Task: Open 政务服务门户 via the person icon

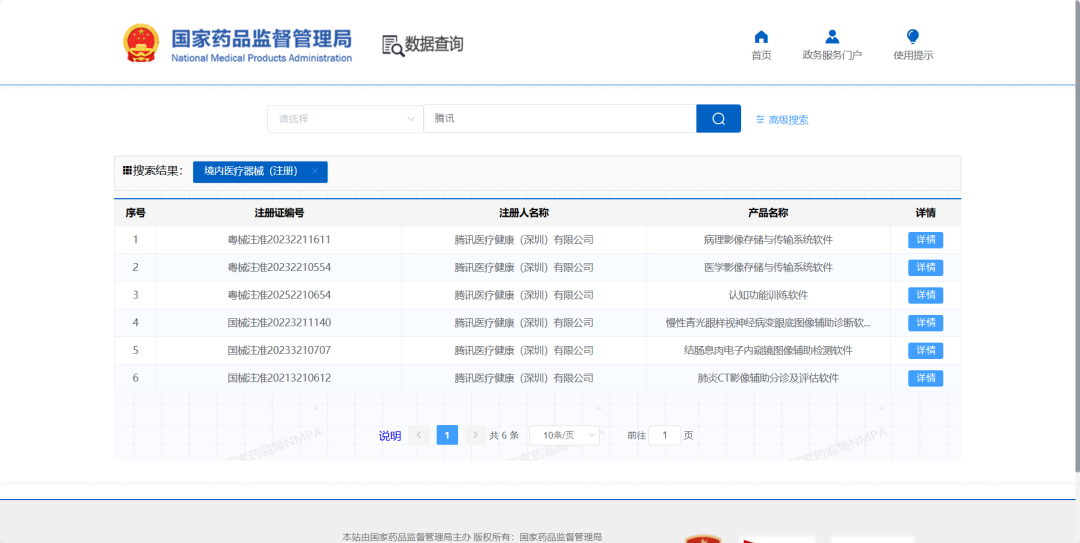Action: [832, 37]
